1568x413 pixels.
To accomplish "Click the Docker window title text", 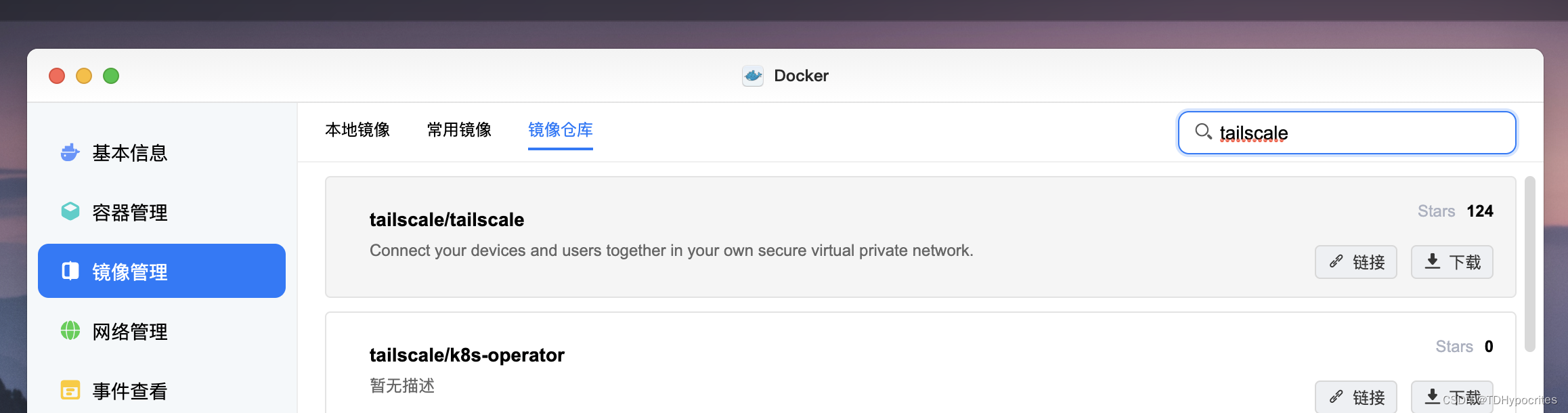I will click(x=801, y=76).
